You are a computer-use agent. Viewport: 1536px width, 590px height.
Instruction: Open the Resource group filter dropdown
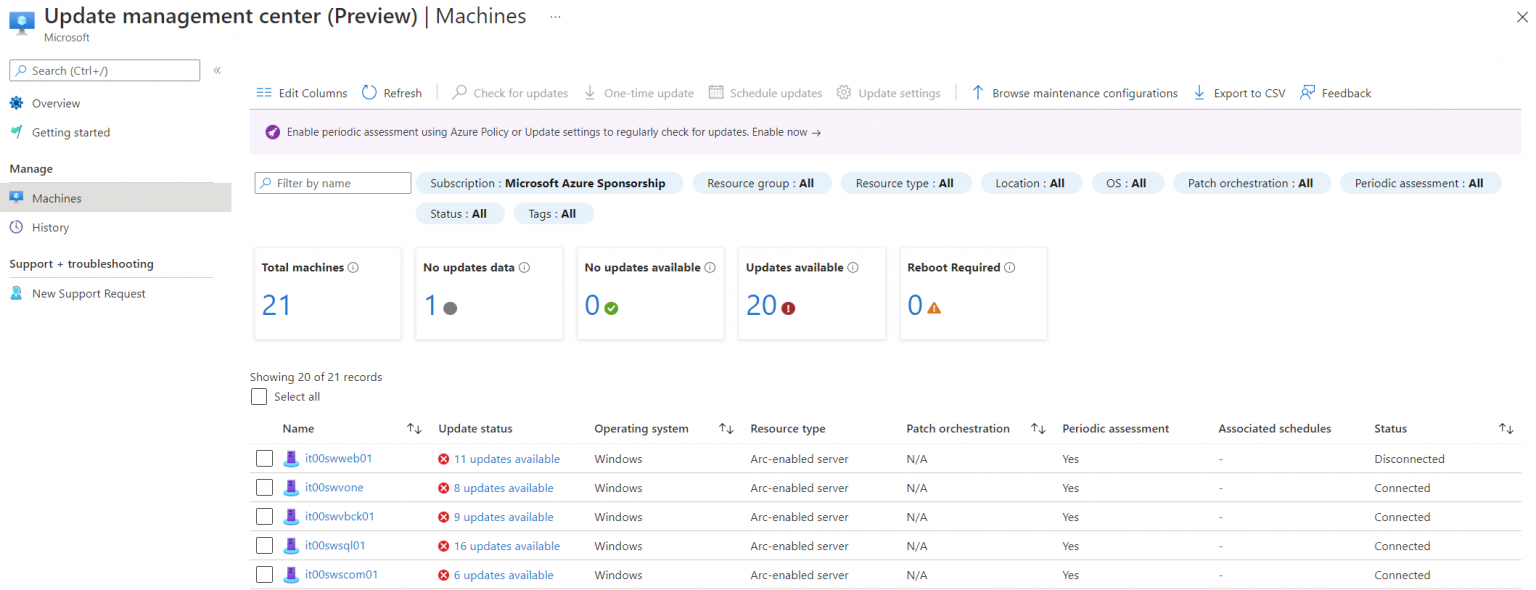[762, 183]
